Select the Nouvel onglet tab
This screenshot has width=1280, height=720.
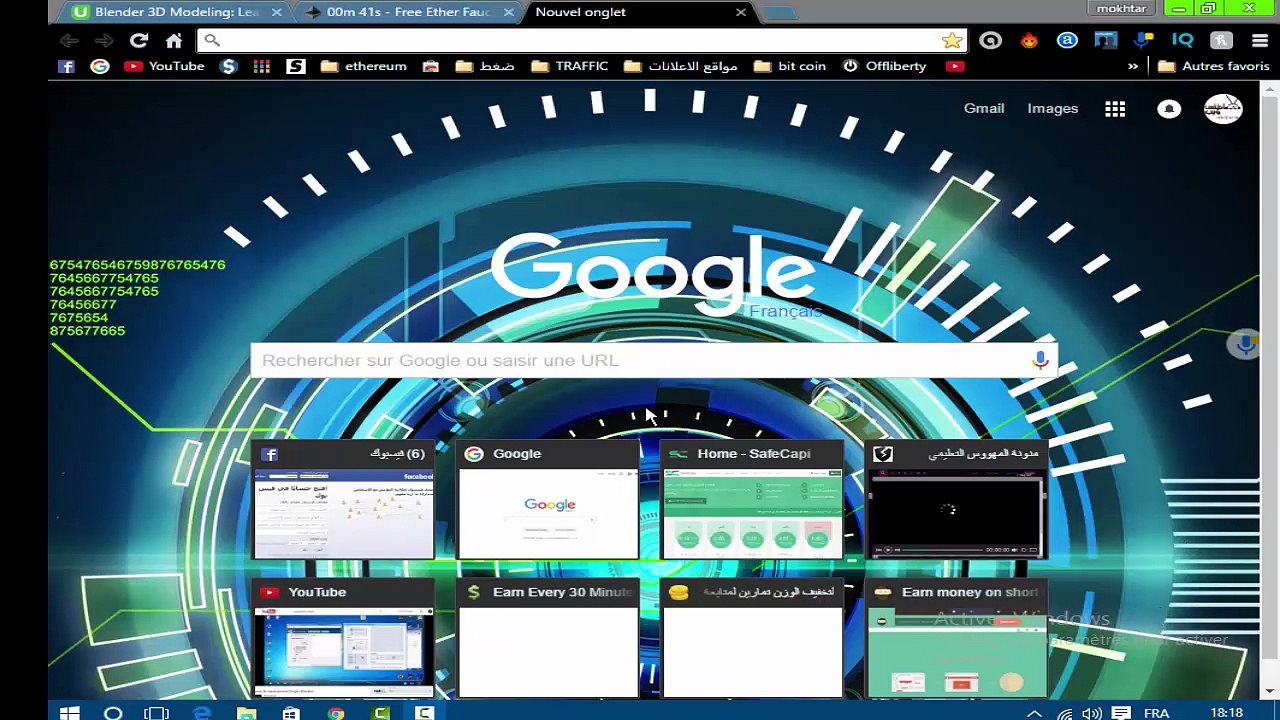pyautogui.click(x=640, y=12)
